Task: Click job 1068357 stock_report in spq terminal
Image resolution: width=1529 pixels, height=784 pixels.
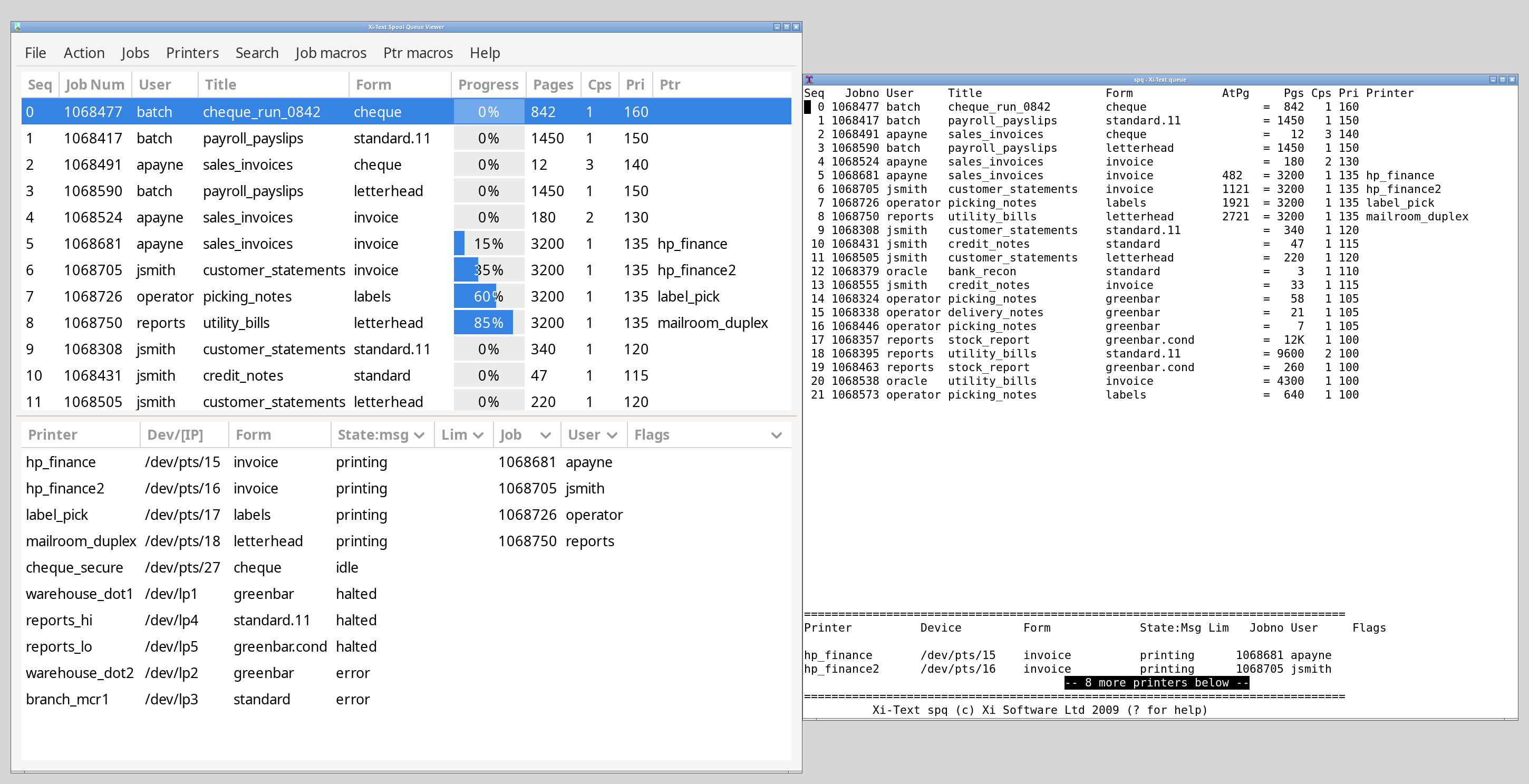Action: [1085, 340]
